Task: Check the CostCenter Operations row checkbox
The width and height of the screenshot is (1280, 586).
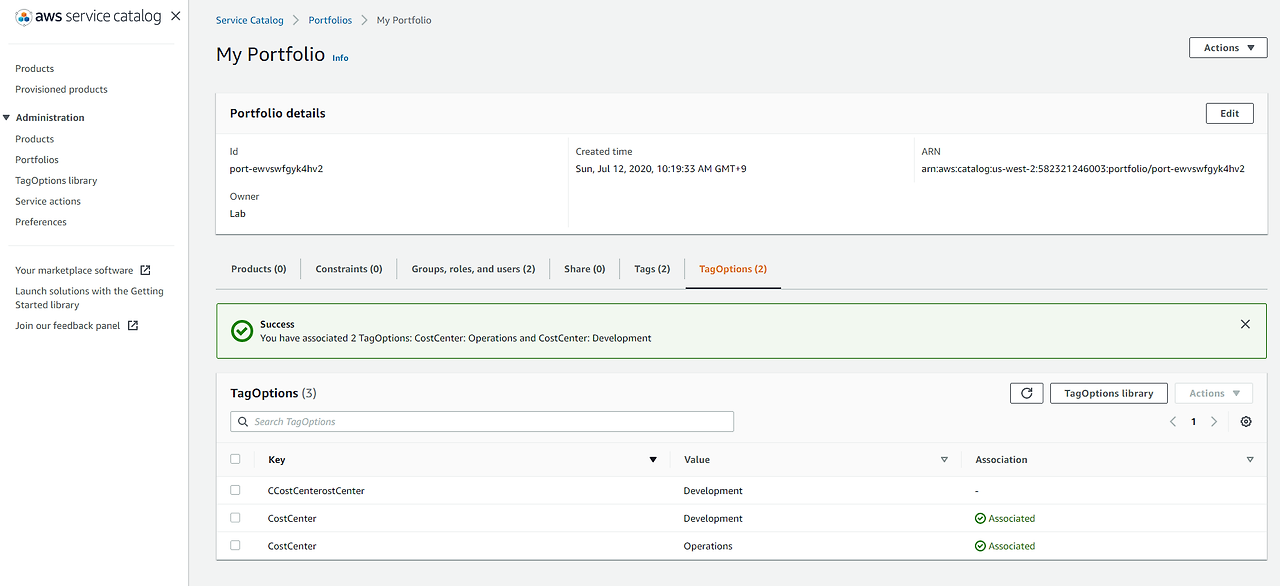Action: click(235, 545)
